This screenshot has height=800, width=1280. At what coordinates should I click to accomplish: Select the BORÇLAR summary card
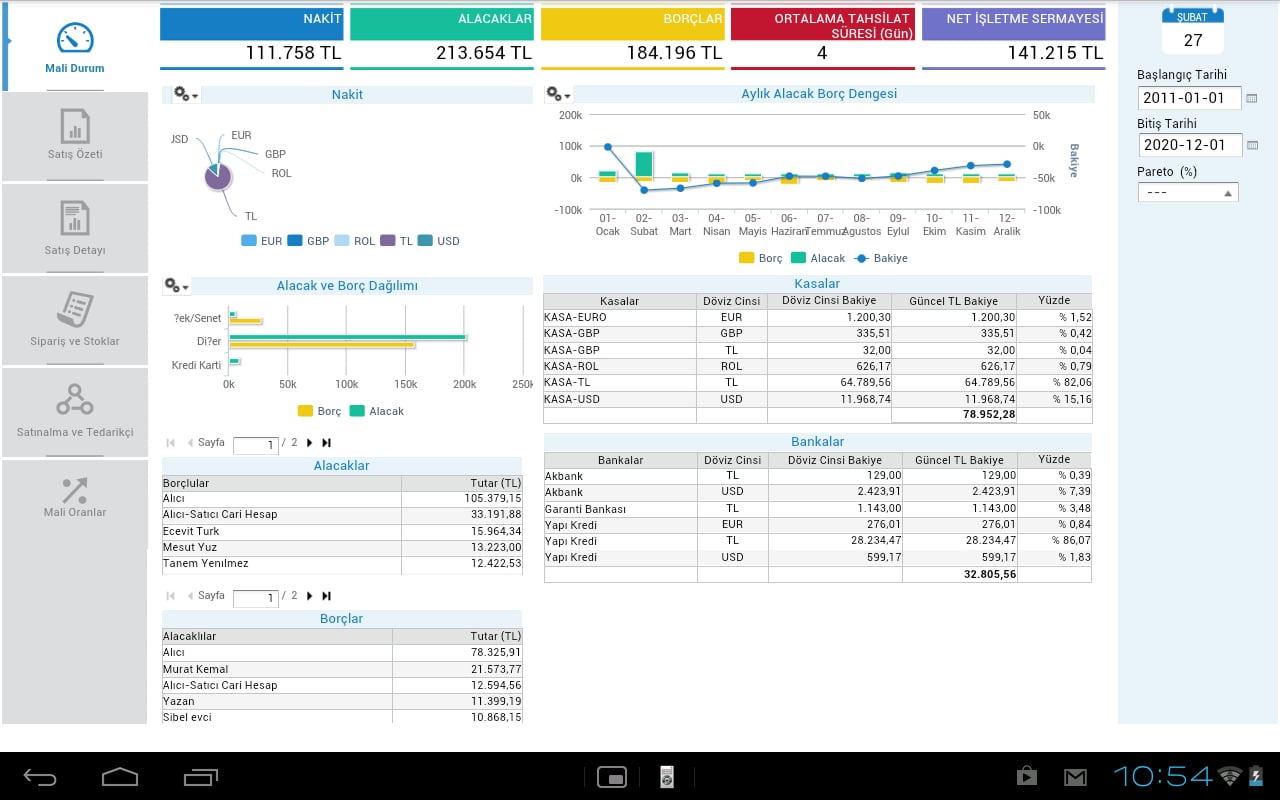633,38
